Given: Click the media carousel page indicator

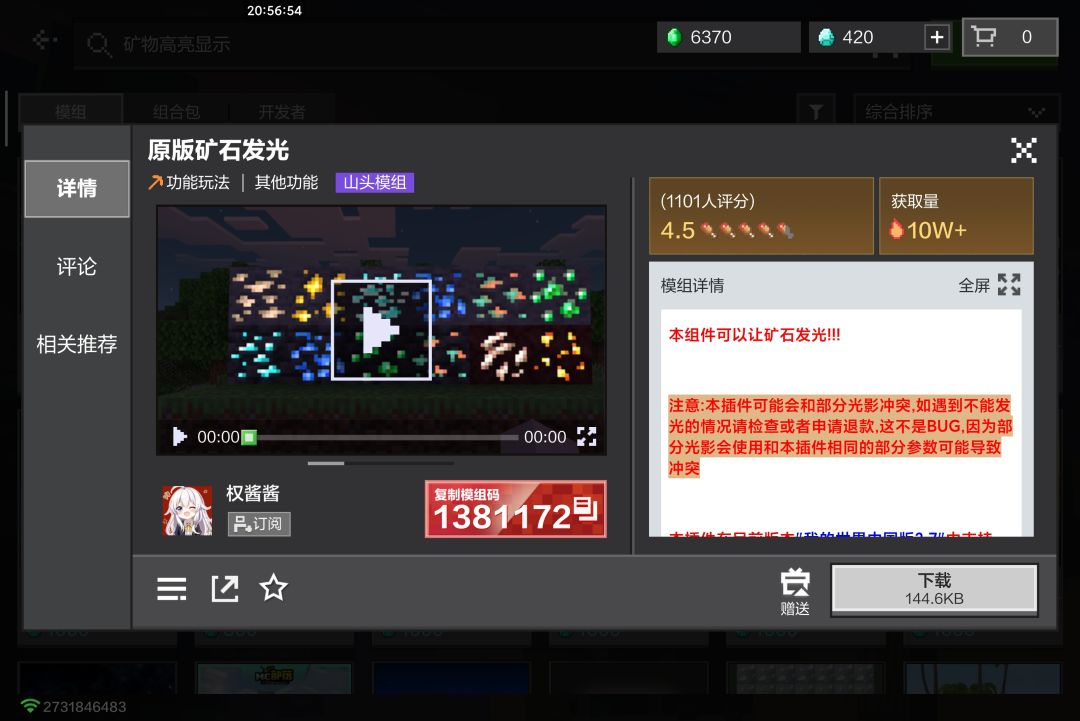Looking at the screenshot, I should tap(380, 463).
